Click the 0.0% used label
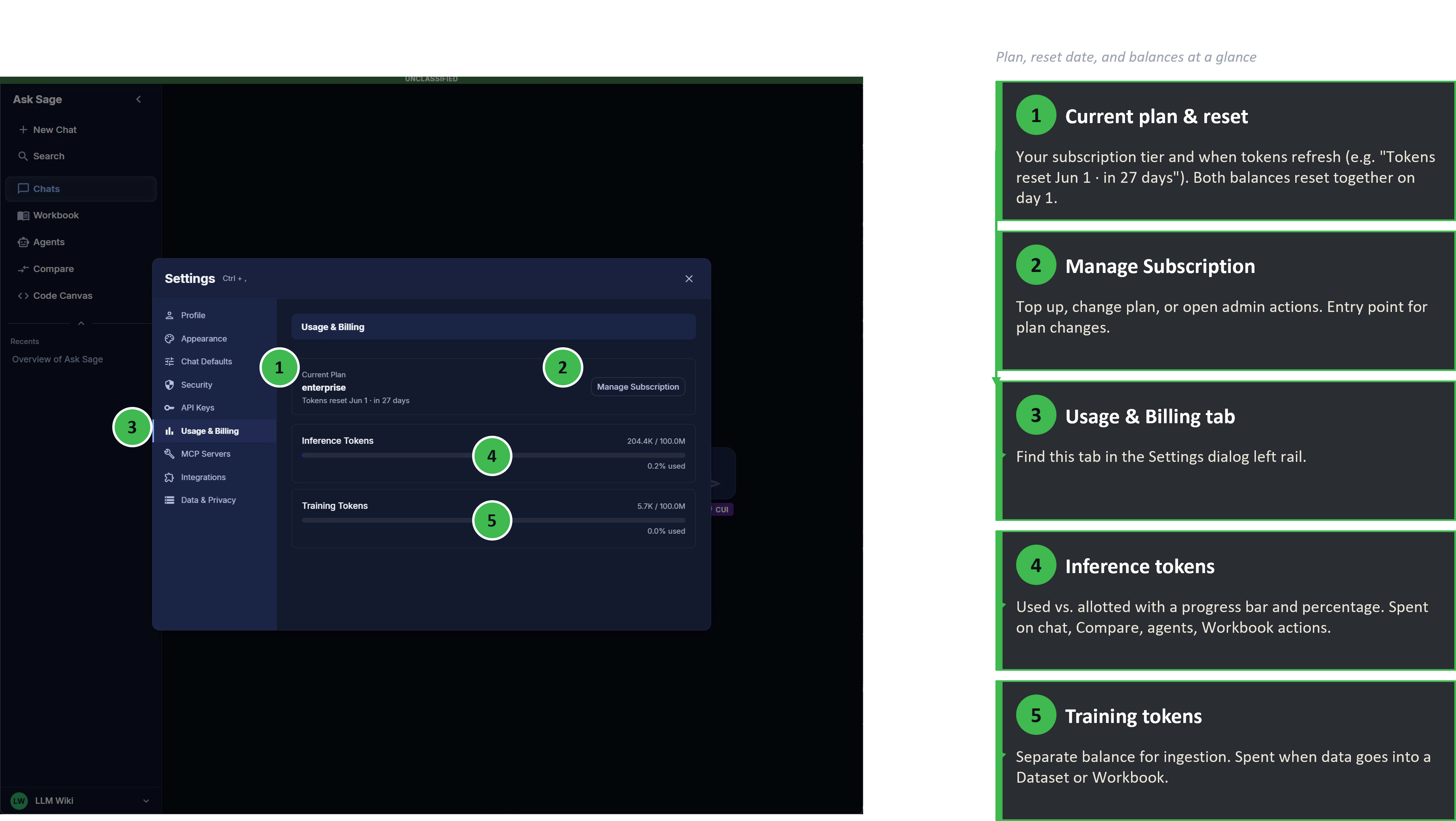 pyautogui.click(x=666, y=531)
